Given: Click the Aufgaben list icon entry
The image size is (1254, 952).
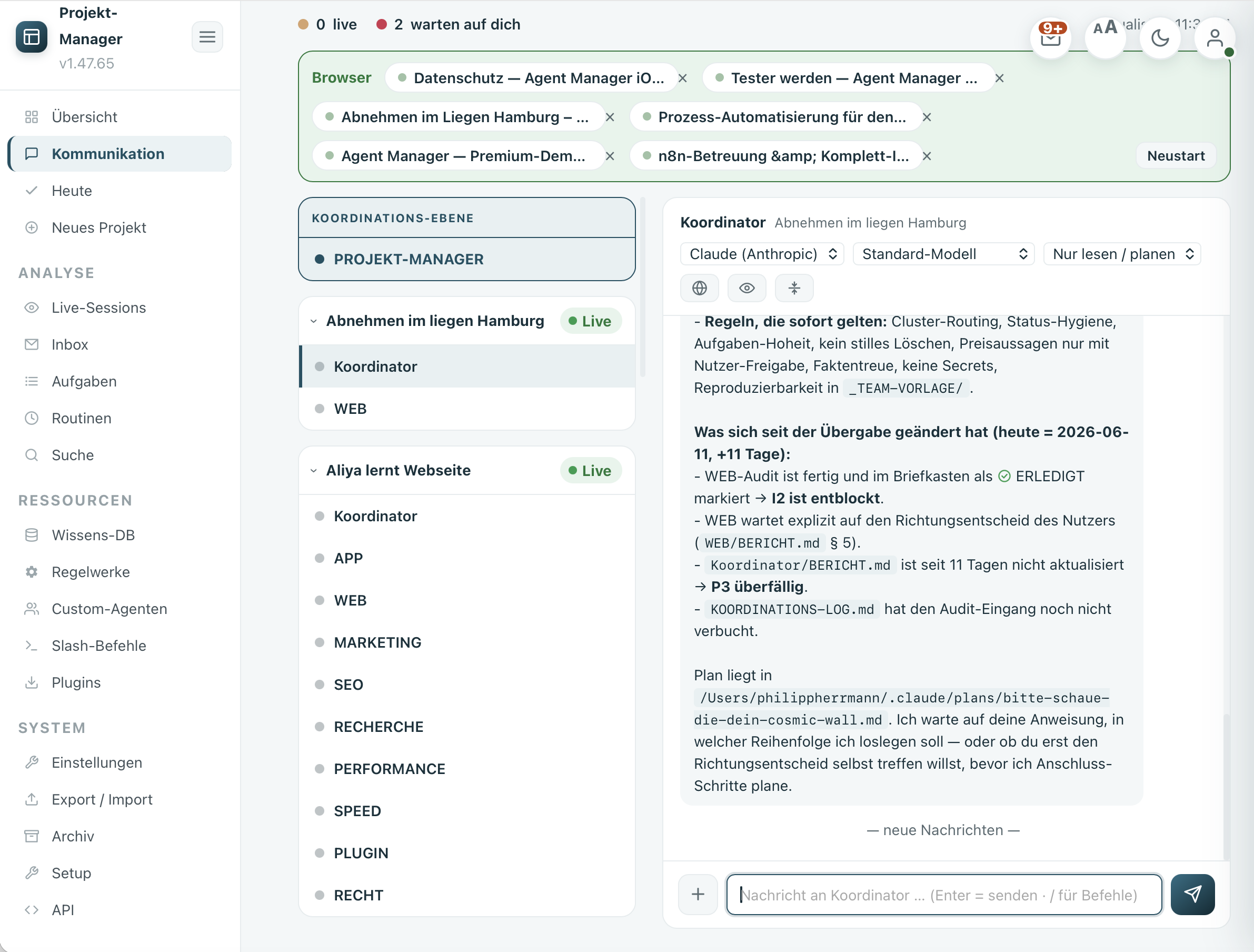Looking at the screenshot, I should pyautogui.click(x=120, y=381).
